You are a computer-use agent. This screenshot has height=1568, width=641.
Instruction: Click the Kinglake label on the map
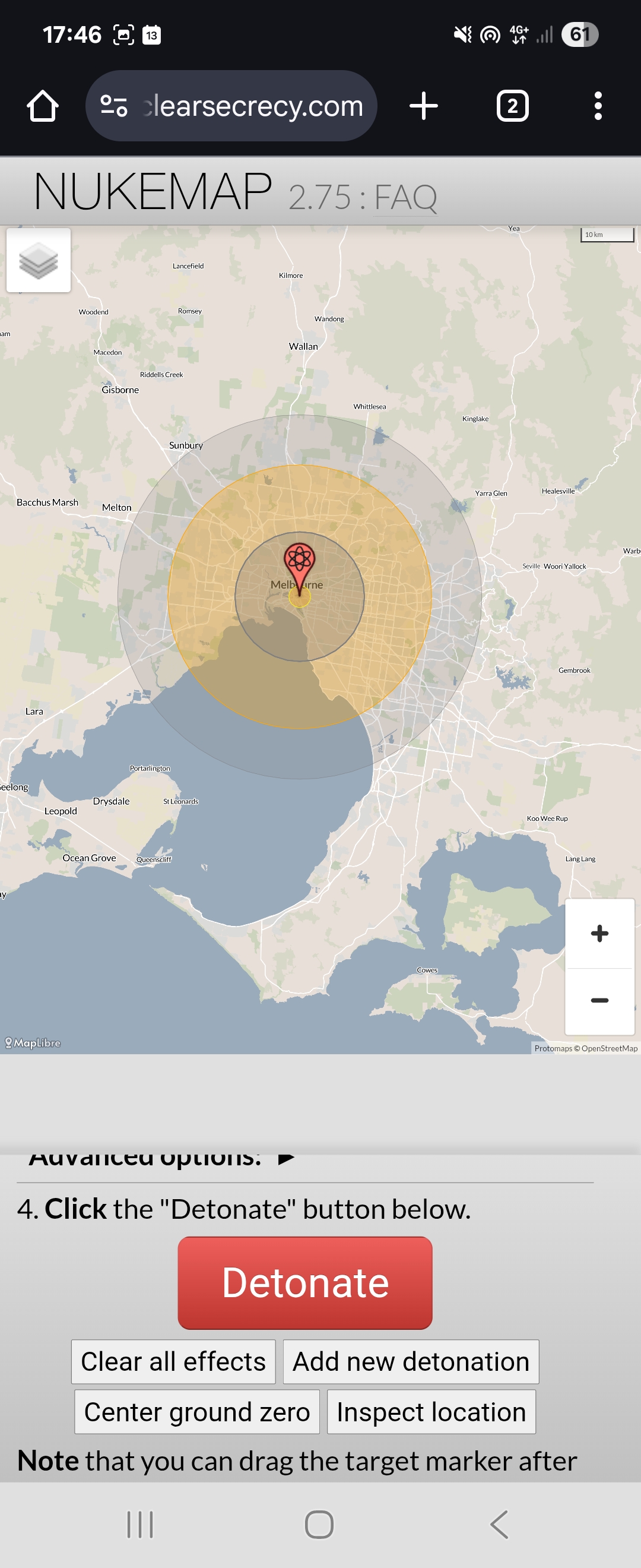(x=475, y=419)
